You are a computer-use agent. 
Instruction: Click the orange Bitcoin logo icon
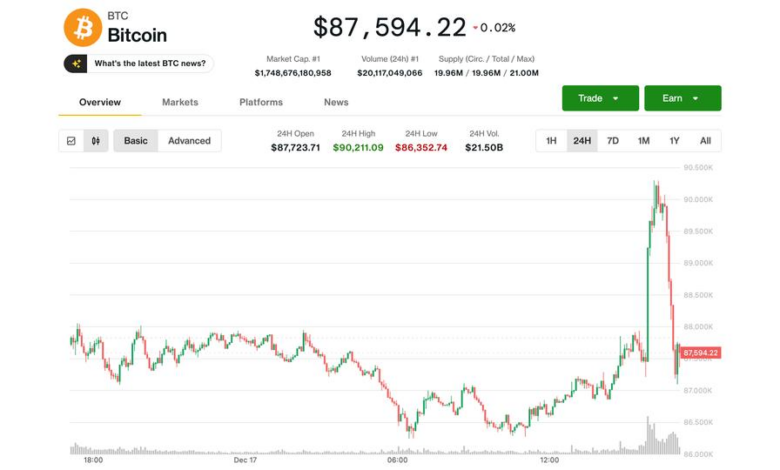[82, 28]
